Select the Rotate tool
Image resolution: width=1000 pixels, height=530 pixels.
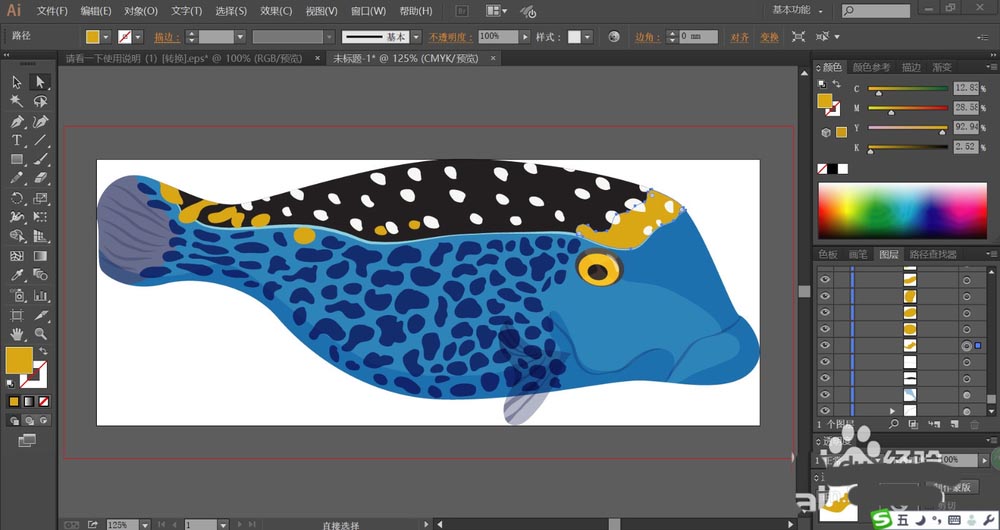17,198
